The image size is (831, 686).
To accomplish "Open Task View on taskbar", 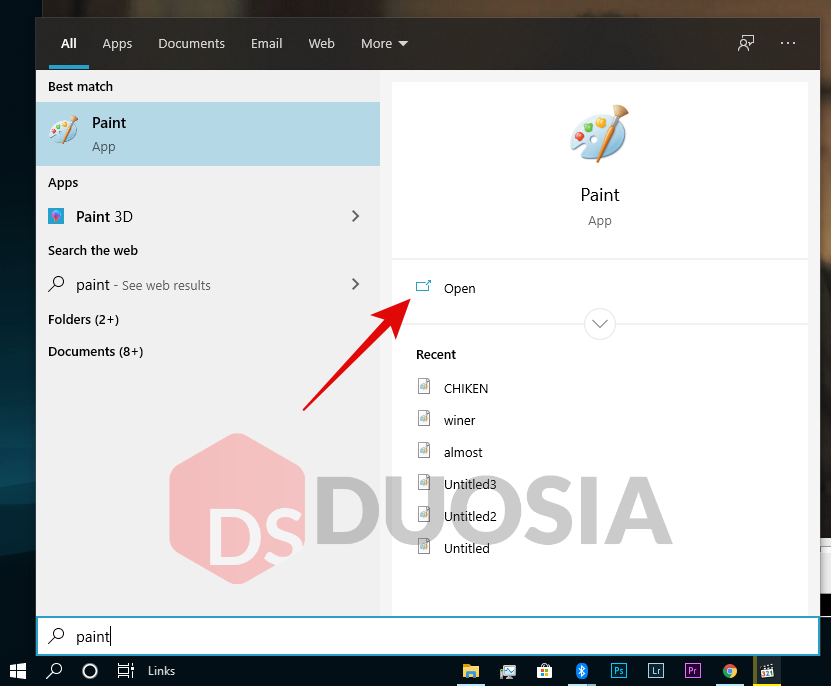I will pos(126,671).
